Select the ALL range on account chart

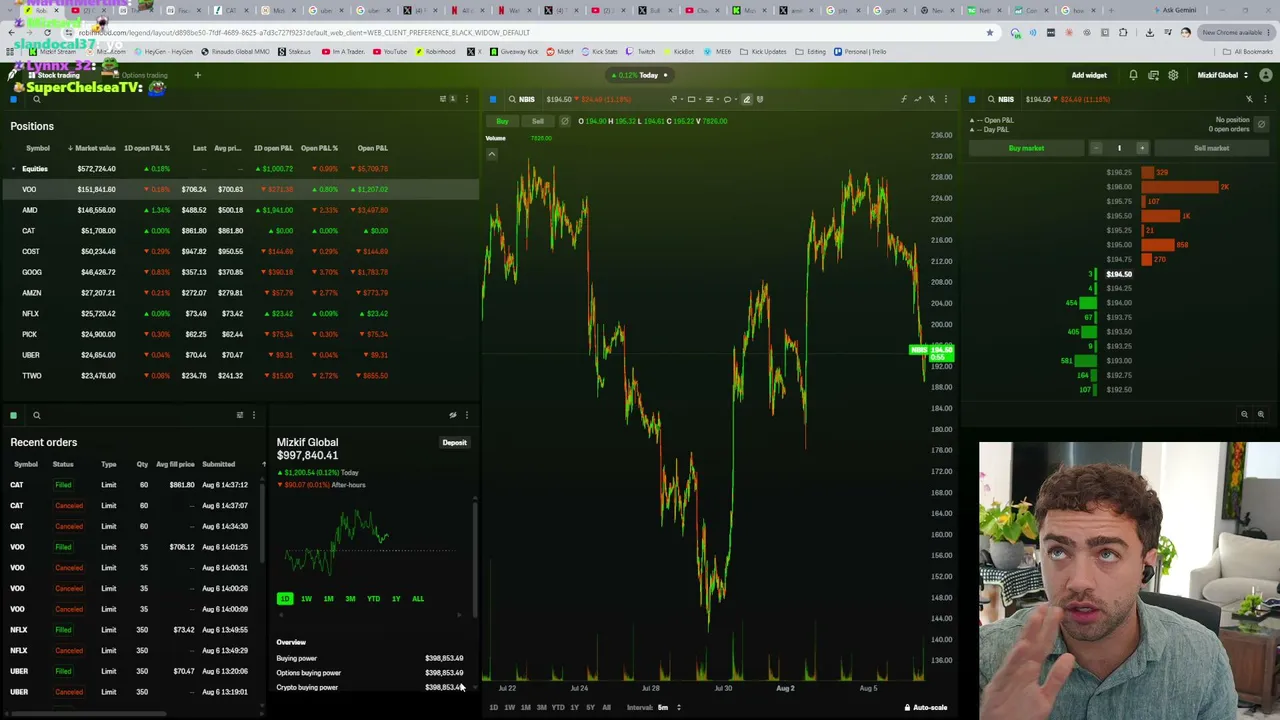click(x=418, y=599)
